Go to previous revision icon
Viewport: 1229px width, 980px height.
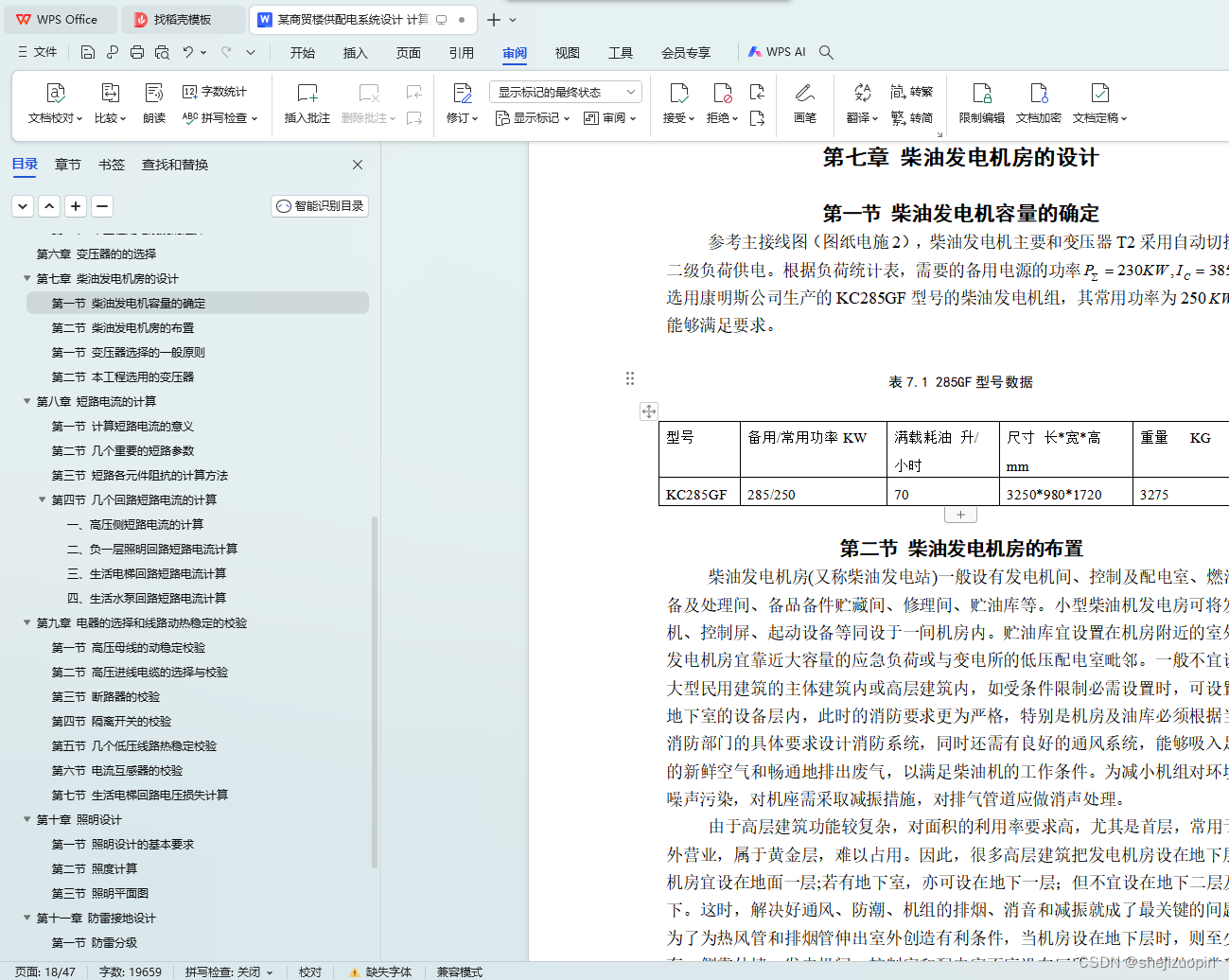pos(757,92)
